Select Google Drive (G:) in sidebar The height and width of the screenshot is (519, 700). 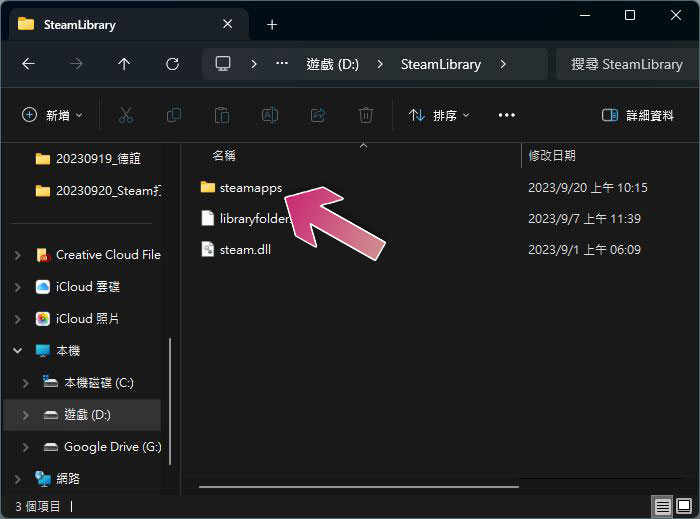click(102, 447)
